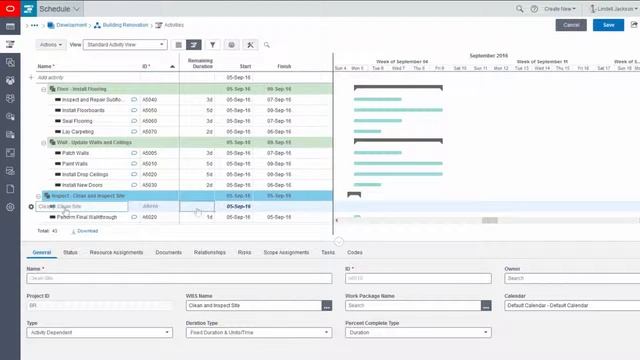Click the panel splitter collapse circle
This screenshot has height=360, width=640.
click(338, 242)
